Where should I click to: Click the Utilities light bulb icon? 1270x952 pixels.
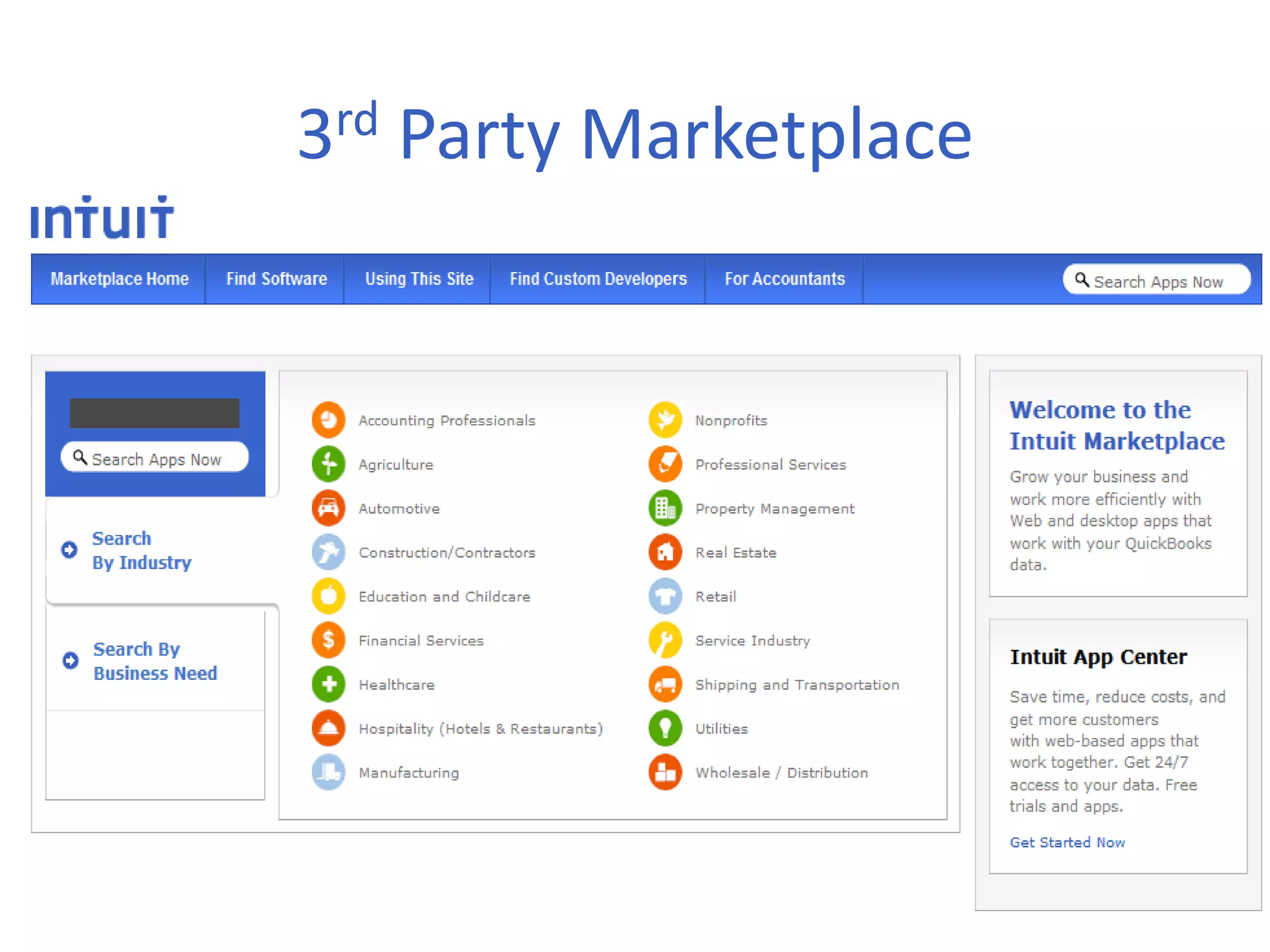point(665,728)
